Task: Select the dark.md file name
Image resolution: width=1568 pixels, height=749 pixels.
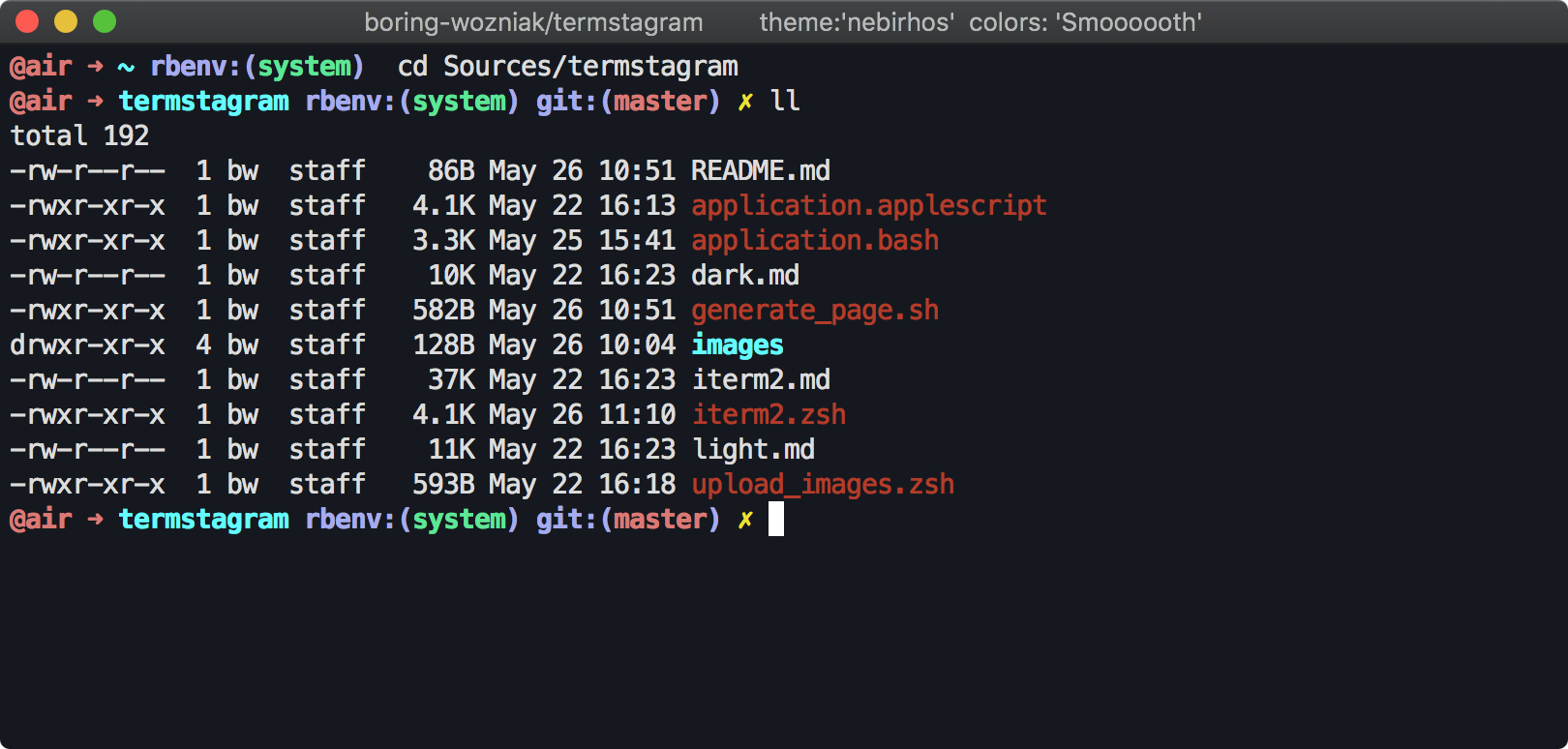Action: click(745, 276)
